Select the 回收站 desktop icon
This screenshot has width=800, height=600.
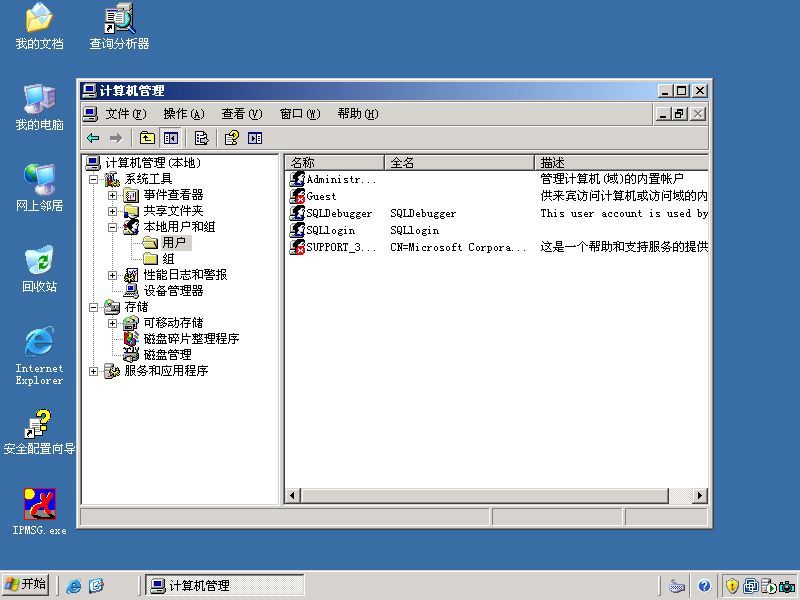pyautogui.click(x=39, y=269)
